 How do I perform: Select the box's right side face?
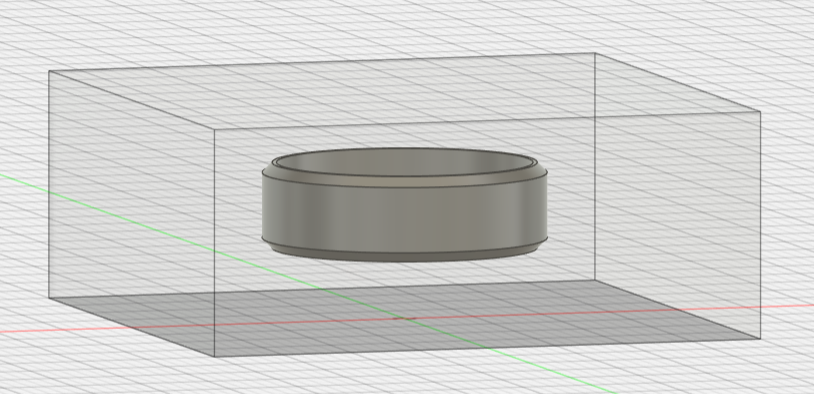[x=677, y=196]
